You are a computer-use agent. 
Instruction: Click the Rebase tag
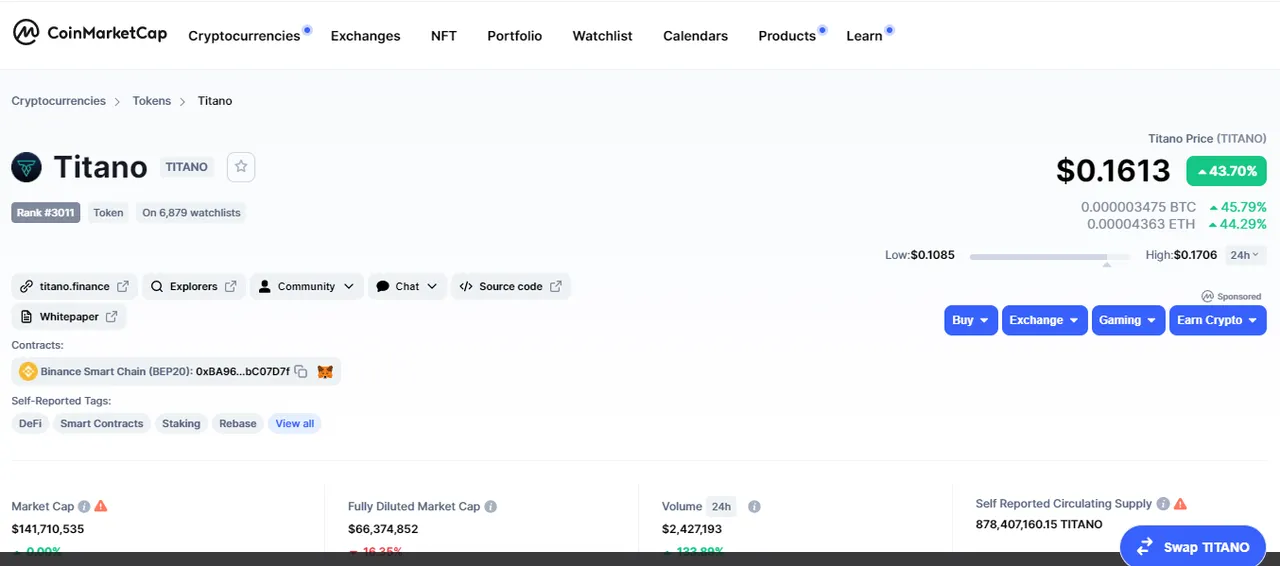[x=238, y=424]
